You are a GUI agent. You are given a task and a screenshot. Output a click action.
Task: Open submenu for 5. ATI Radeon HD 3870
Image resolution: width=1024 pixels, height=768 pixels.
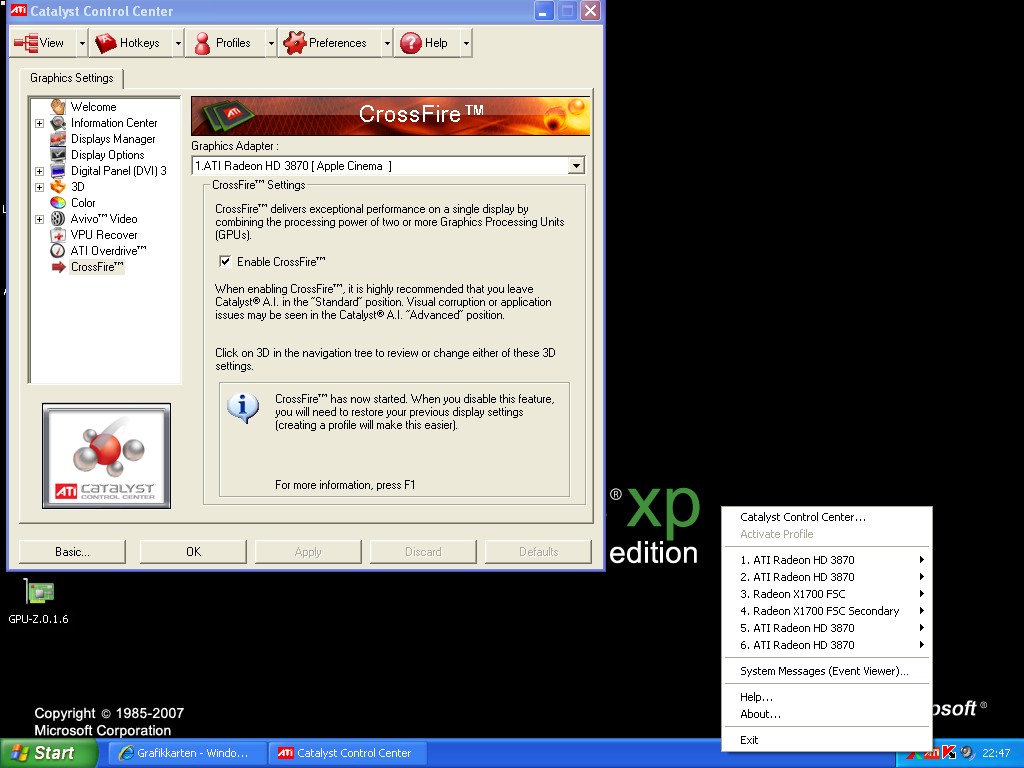(826, 628)
